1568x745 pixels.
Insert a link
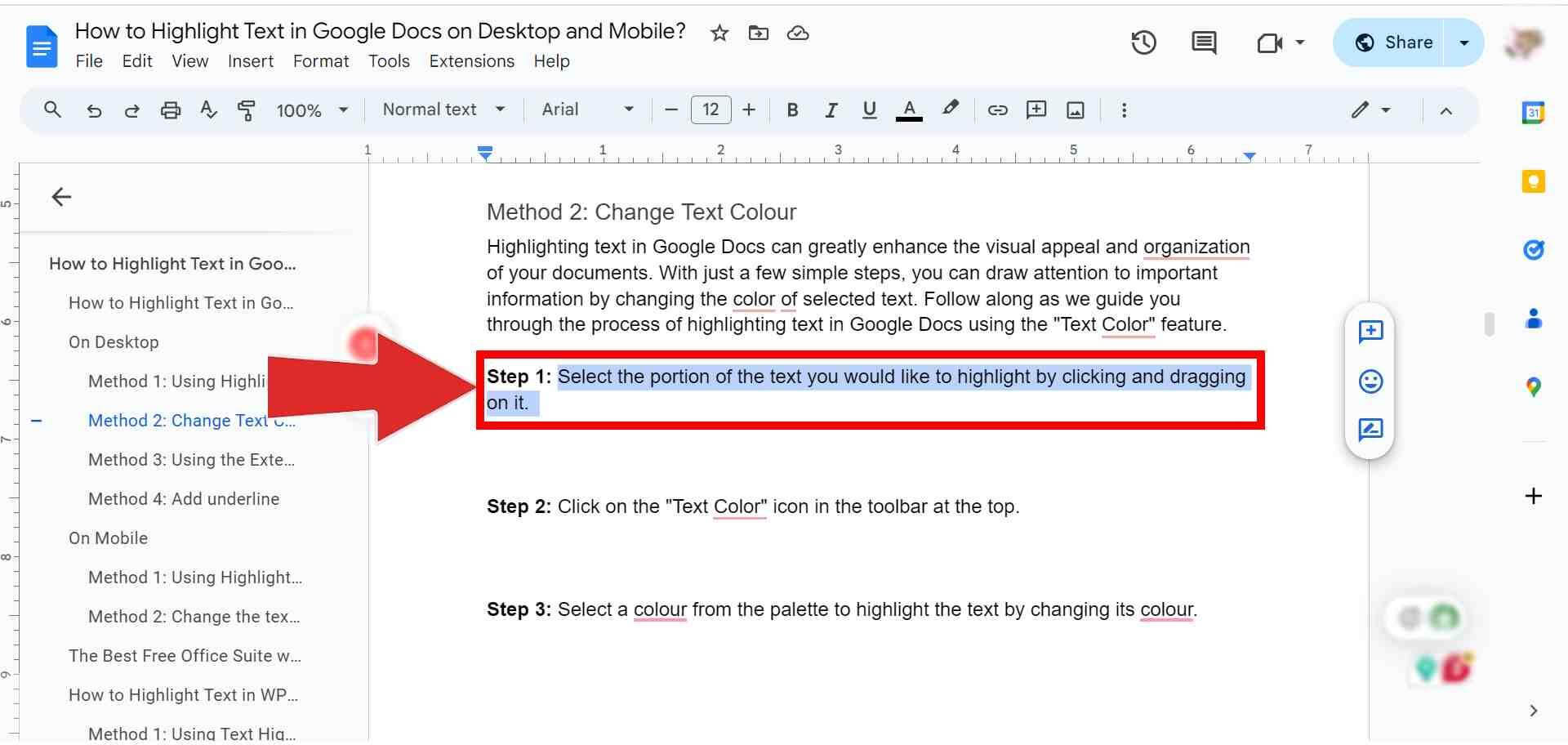pyautogui.click(x=997, y=109)
